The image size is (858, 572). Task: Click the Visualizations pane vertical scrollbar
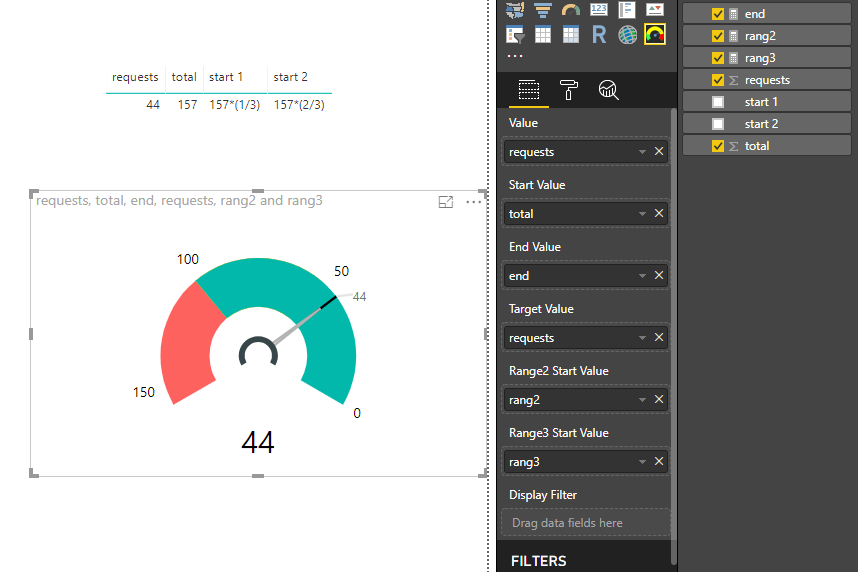point(674,334)
